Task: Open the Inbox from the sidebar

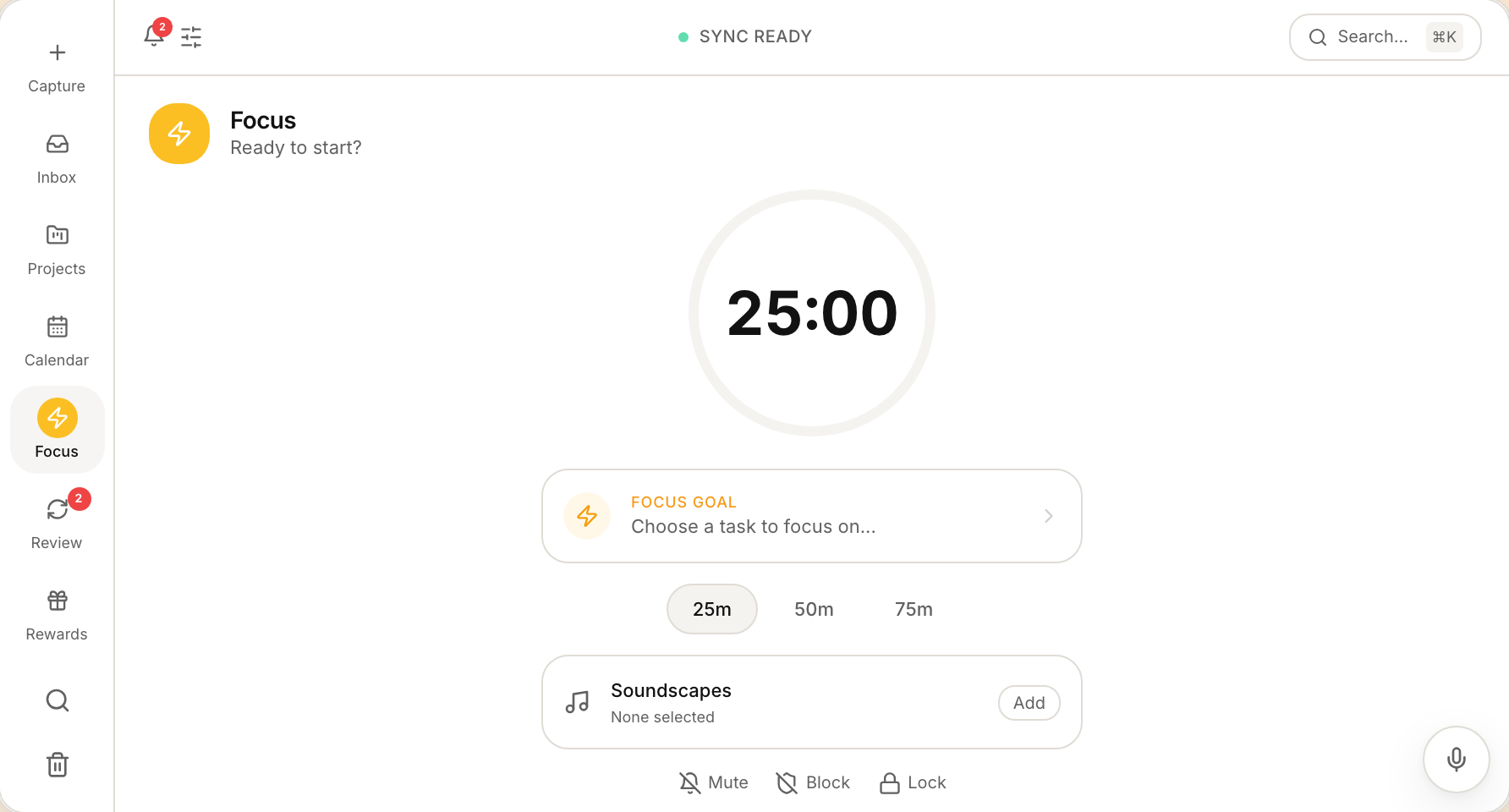Action: (x=57, y=159)
